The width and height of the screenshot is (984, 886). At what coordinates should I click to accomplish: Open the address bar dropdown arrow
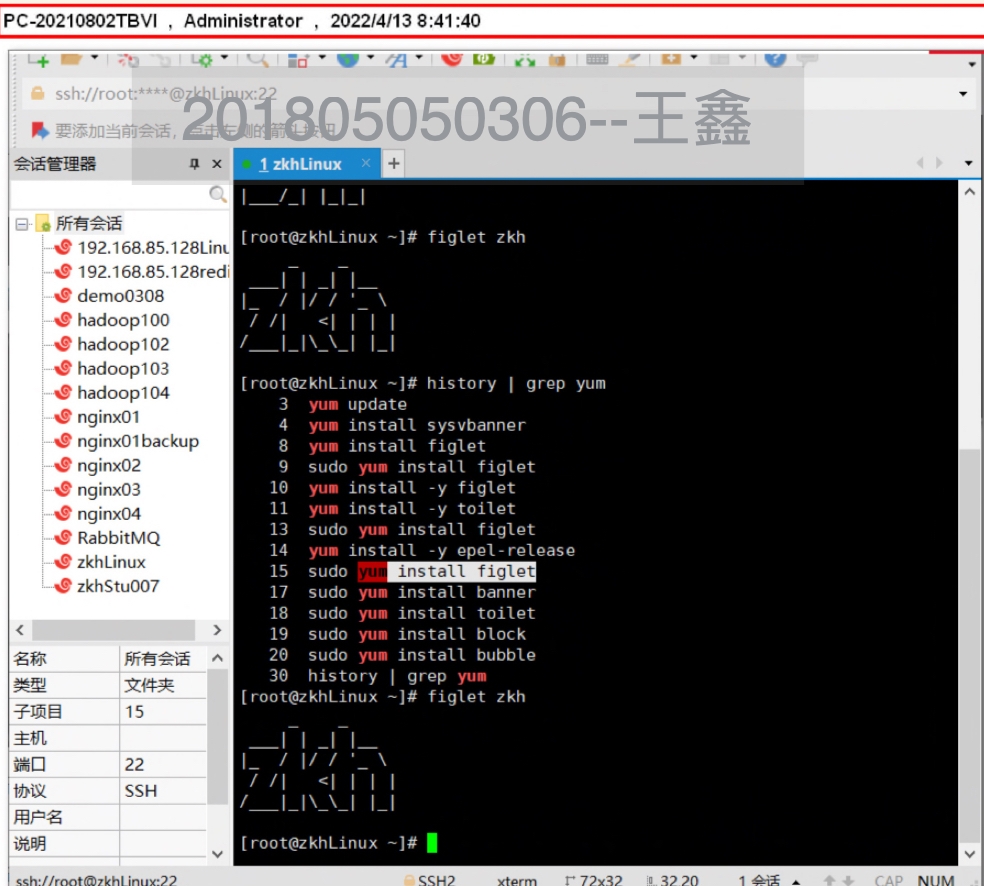pyautogui.click(x=963, y=94)
